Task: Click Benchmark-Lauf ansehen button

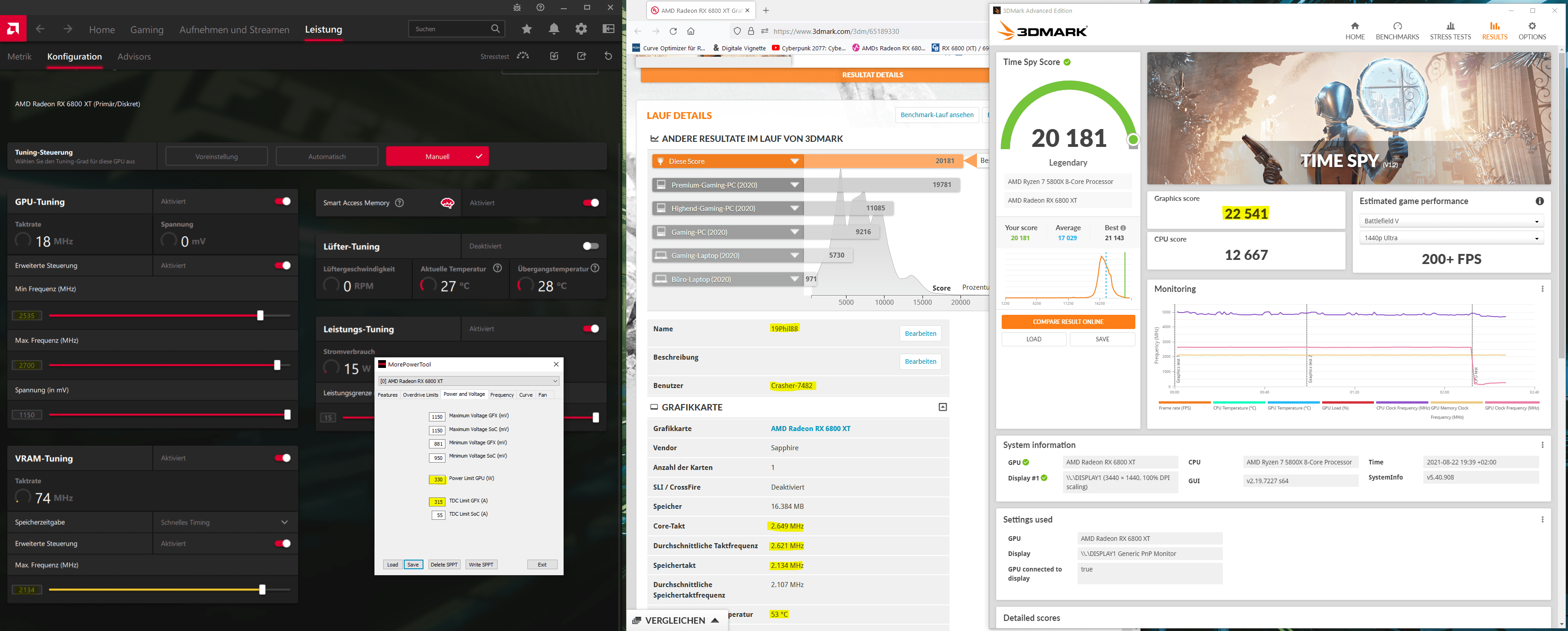Action: 937,115
